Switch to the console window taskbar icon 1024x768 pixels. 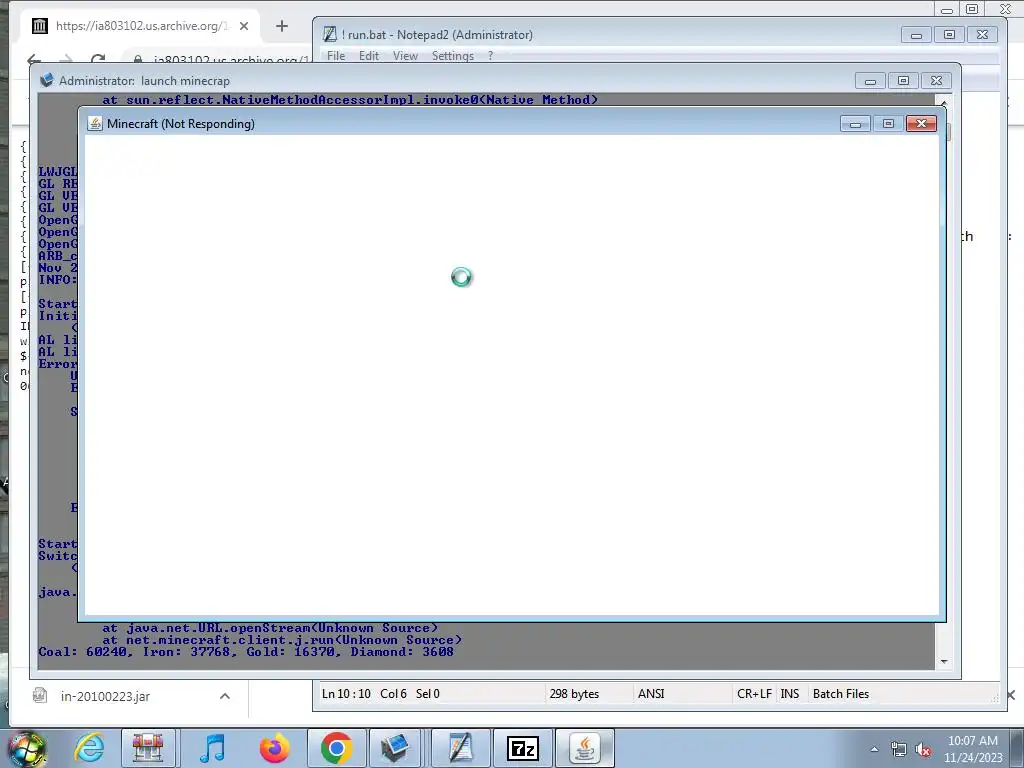point(394,748)
